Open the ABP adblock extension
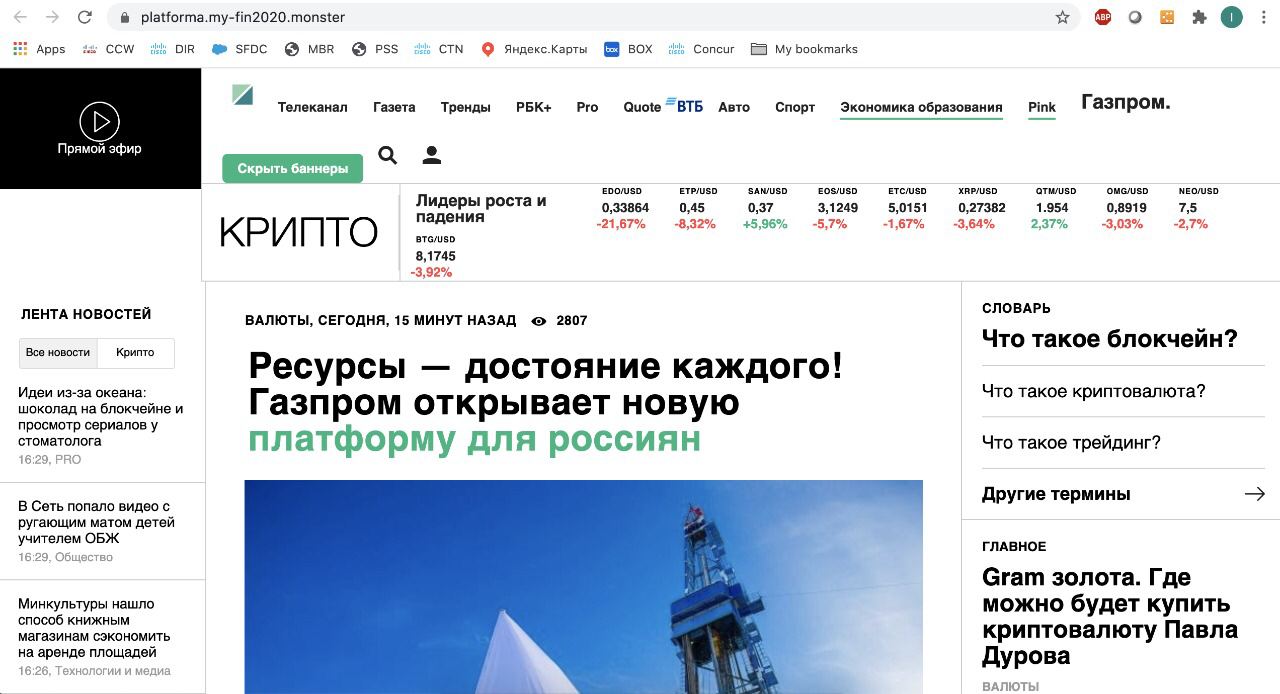 pos(1103,17)
